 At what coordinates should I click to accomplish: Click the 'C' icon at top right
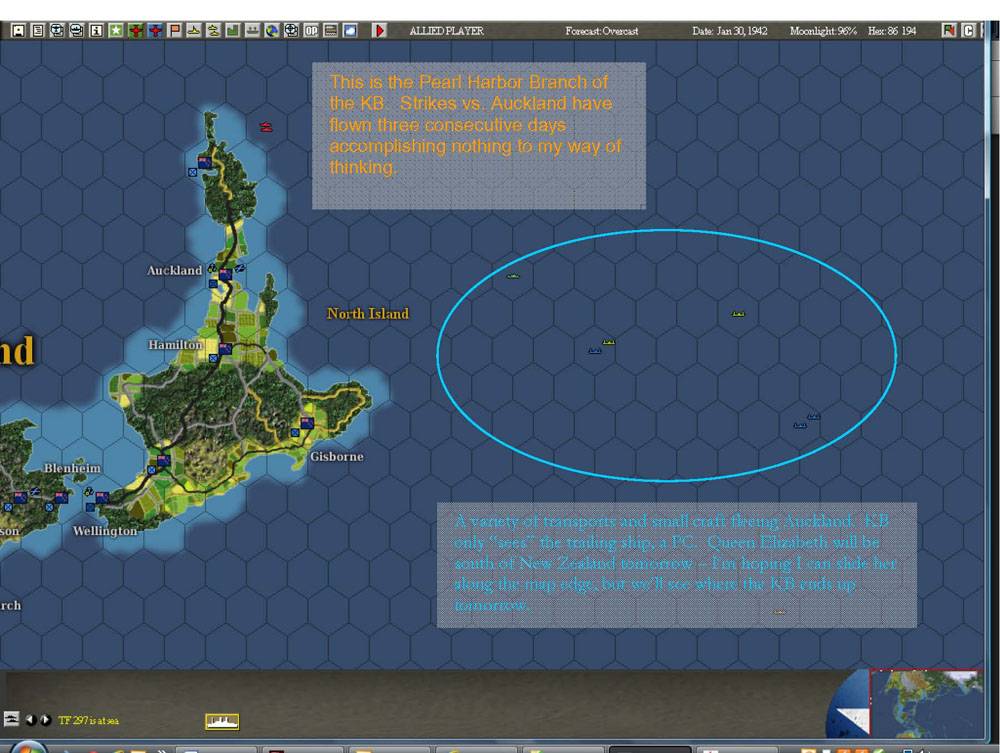pyautogui.click(x=968, y=31)
